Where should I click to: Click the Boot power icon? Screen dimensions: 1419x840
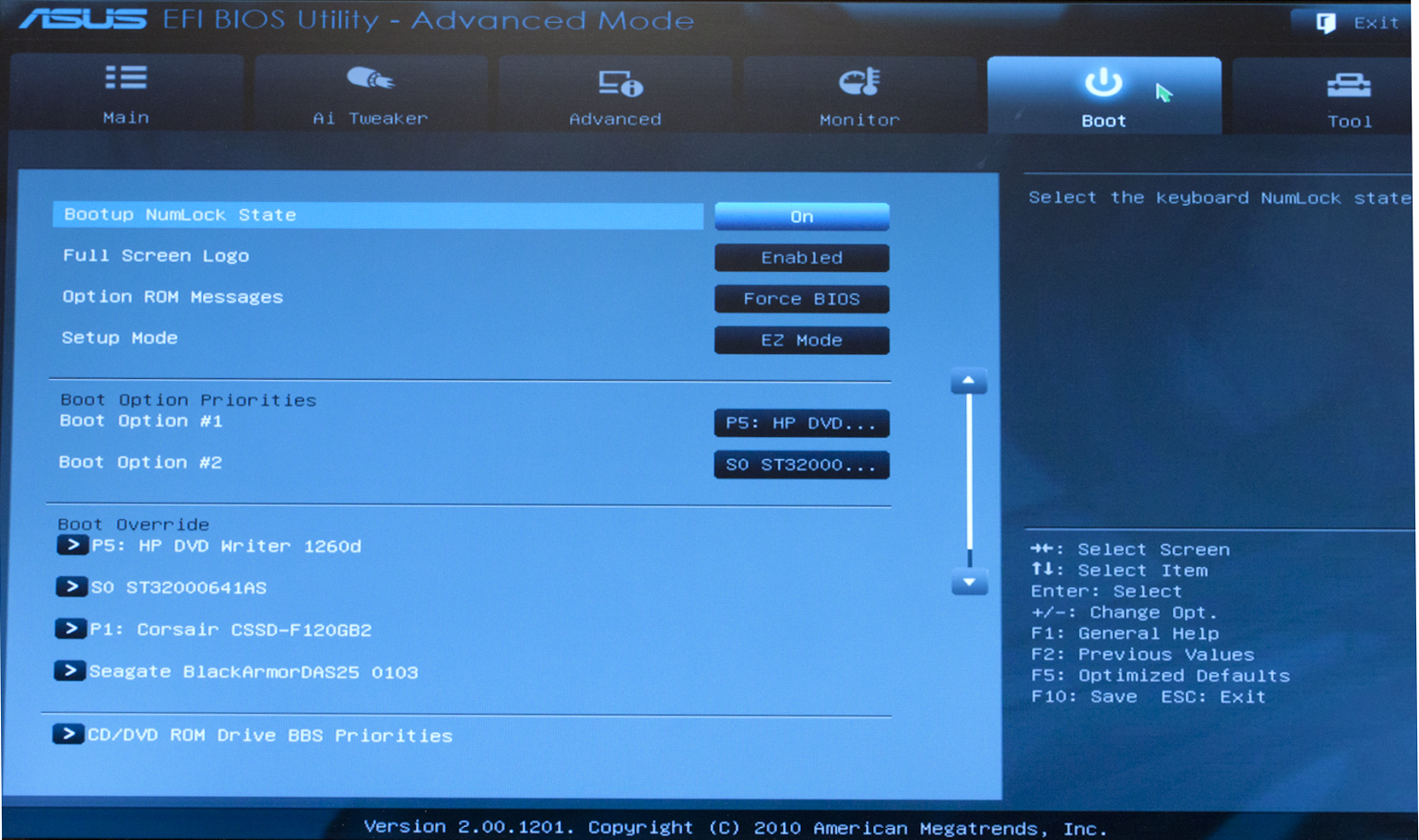click(x=1104, y=83)
